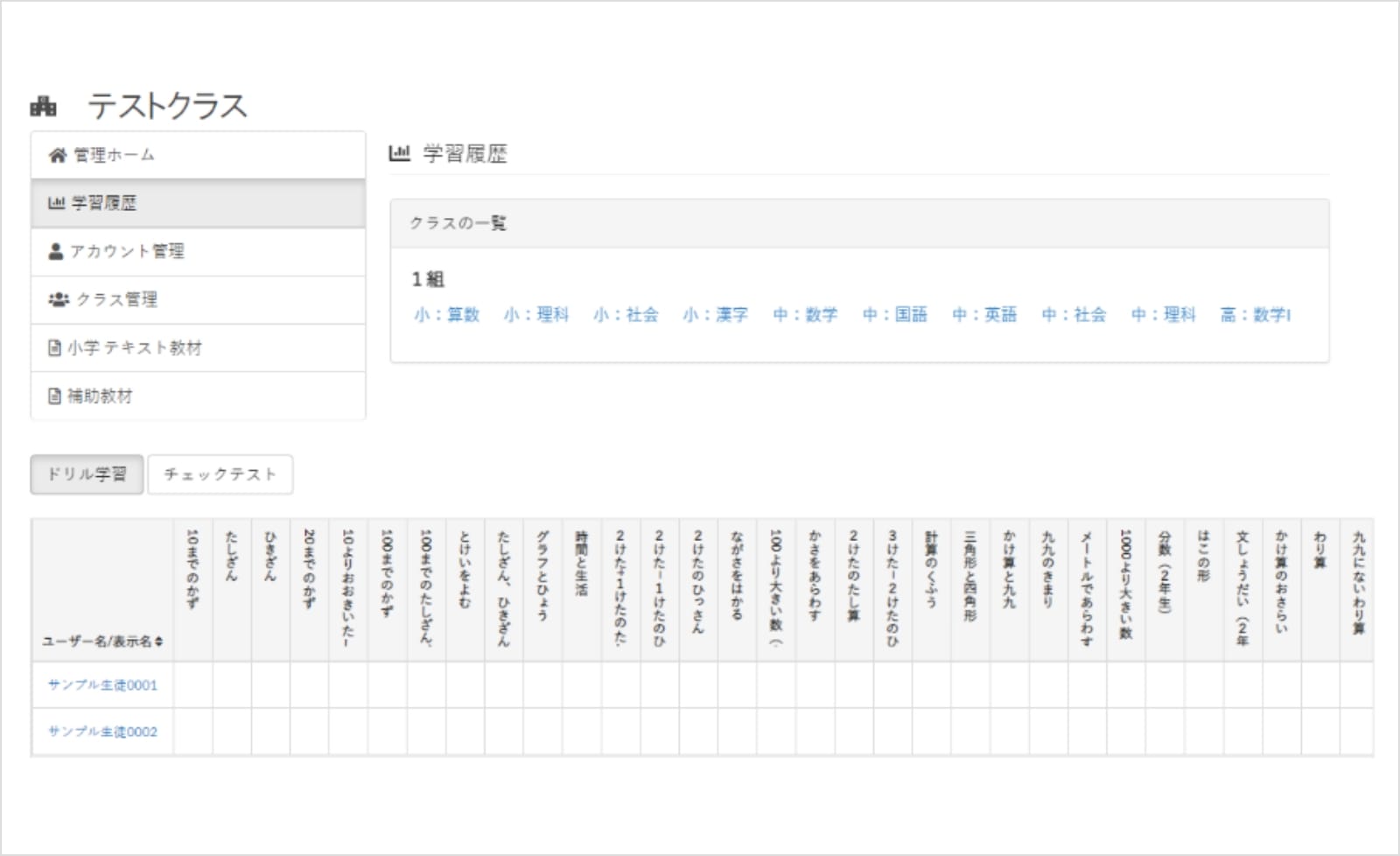Viewport: 1400px width, 856px height.
Task: Open the 小：算数 subject link
Action: 446,314
